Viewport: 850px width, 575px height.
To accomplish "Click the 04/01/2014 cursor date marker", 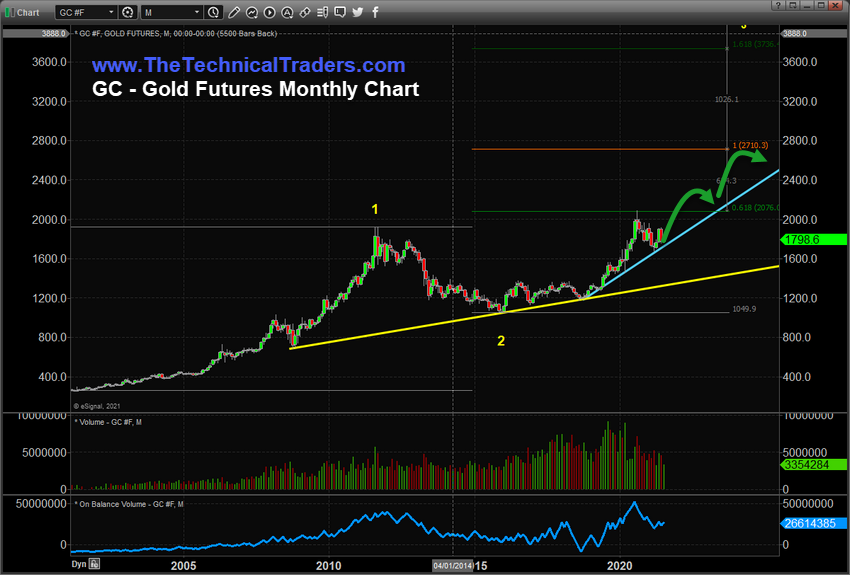I will click(x=453, y=566).
